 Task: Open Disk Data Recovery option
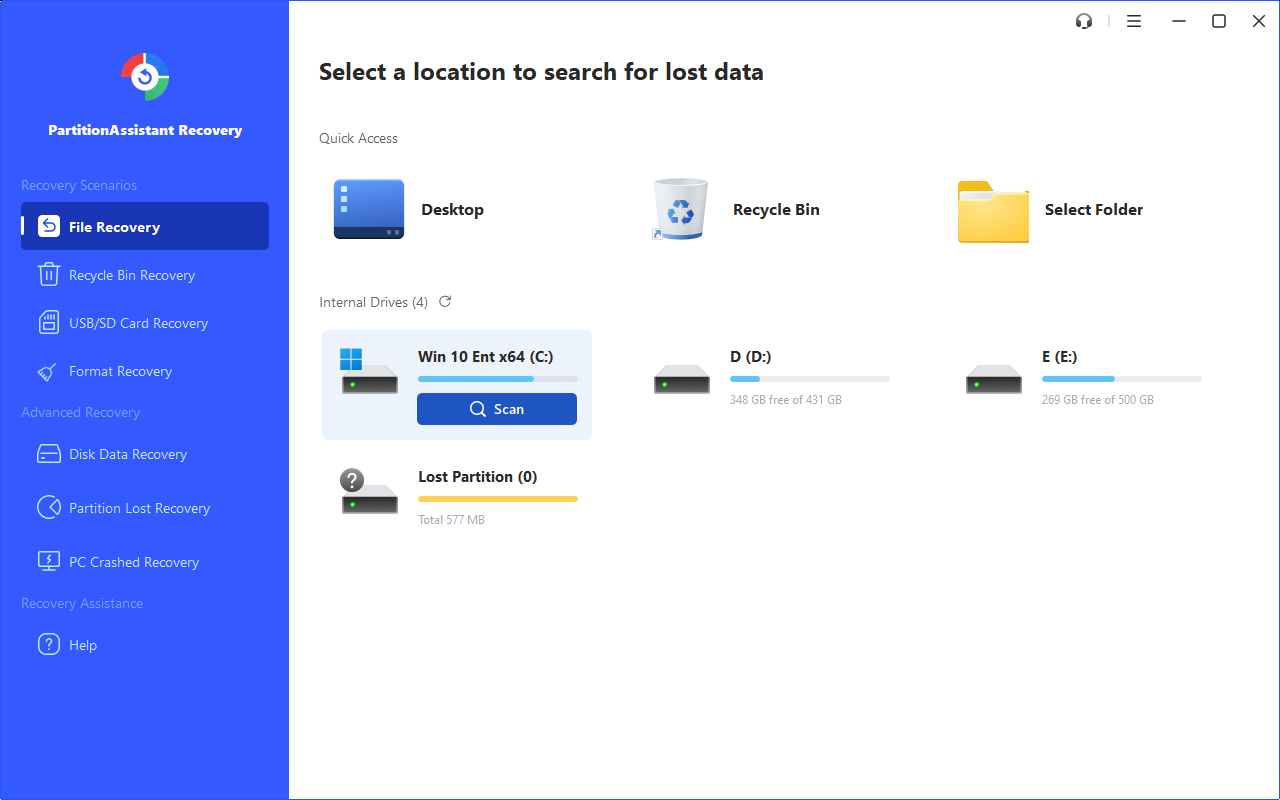coord(145,454)
